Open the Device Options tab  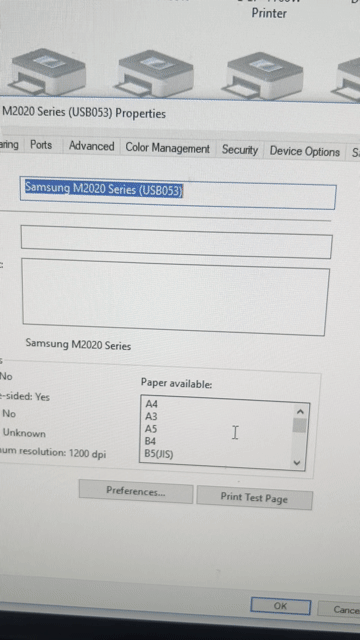304,151
